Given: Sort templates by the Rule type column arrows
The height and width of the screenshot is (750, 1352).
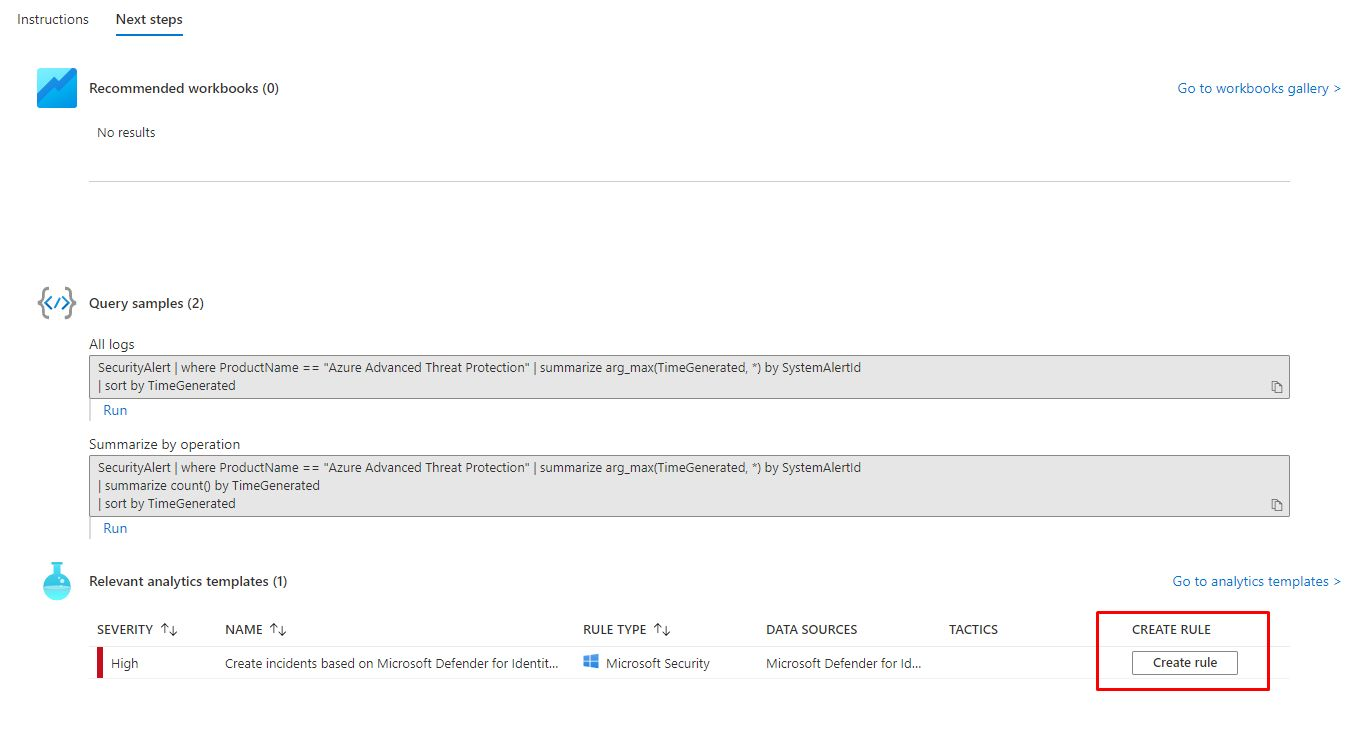Looking at the screenshot, I should click(662, 630).
